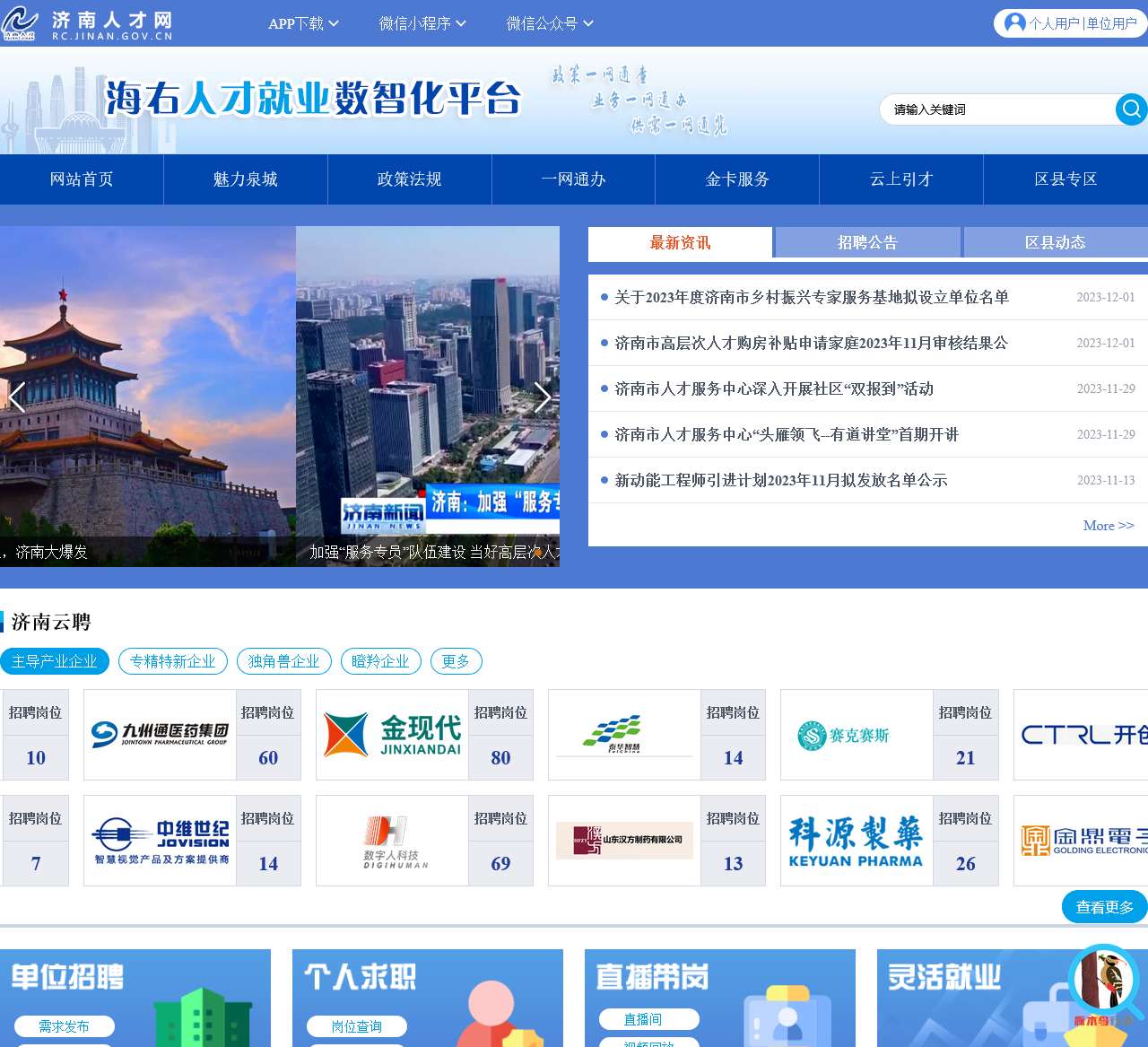Click the 查看更多 button
1148x1047 pixels.
(x=1103, y=907)
